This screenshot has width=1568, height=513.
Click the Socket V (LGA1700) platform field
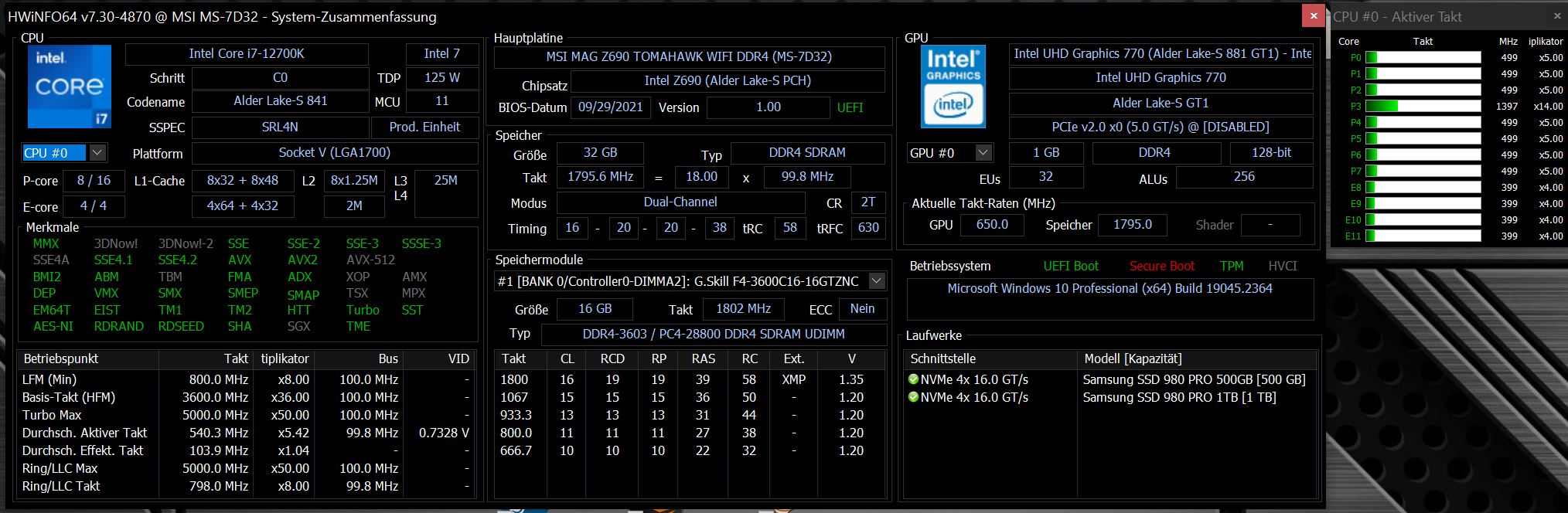[335, 153]
